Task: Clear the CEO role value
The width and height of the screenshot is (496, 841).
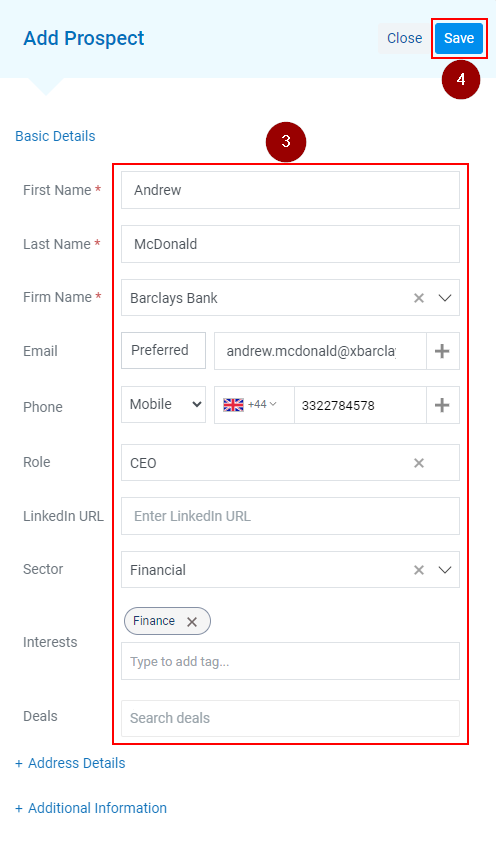Action: coord(419,463)
